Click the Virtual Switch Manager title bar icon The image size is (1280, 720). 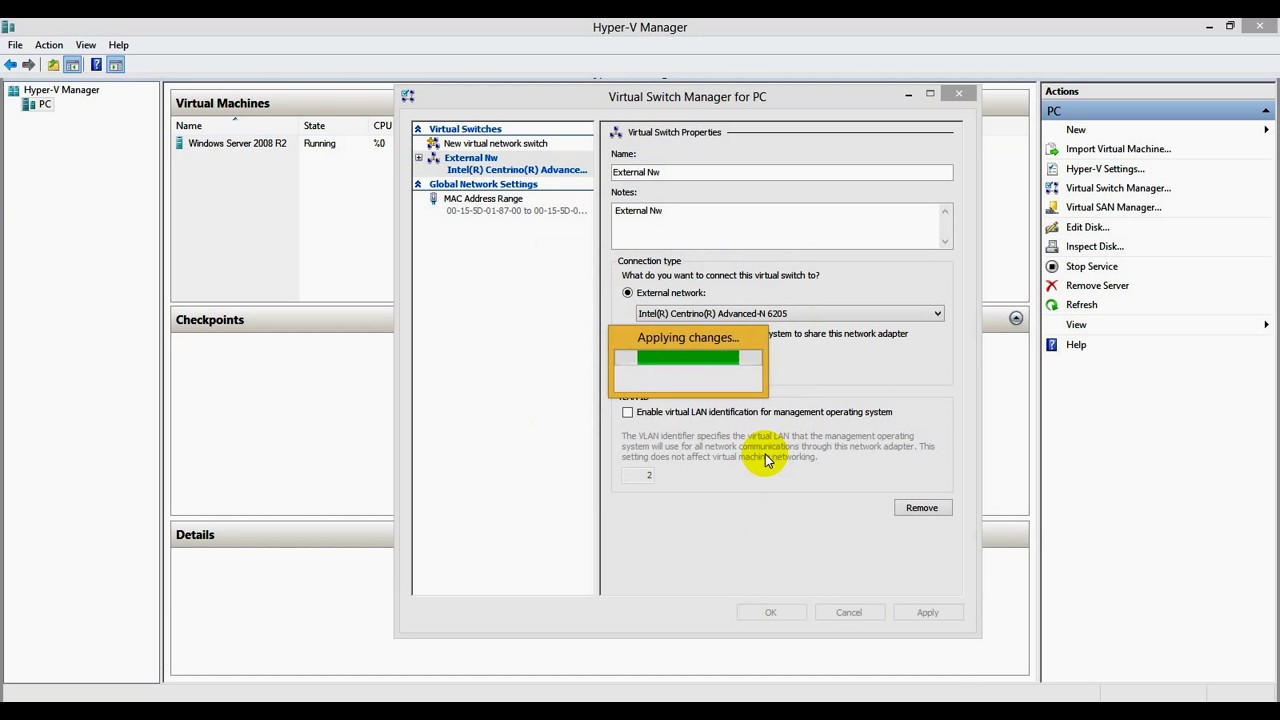coord(408,96)
